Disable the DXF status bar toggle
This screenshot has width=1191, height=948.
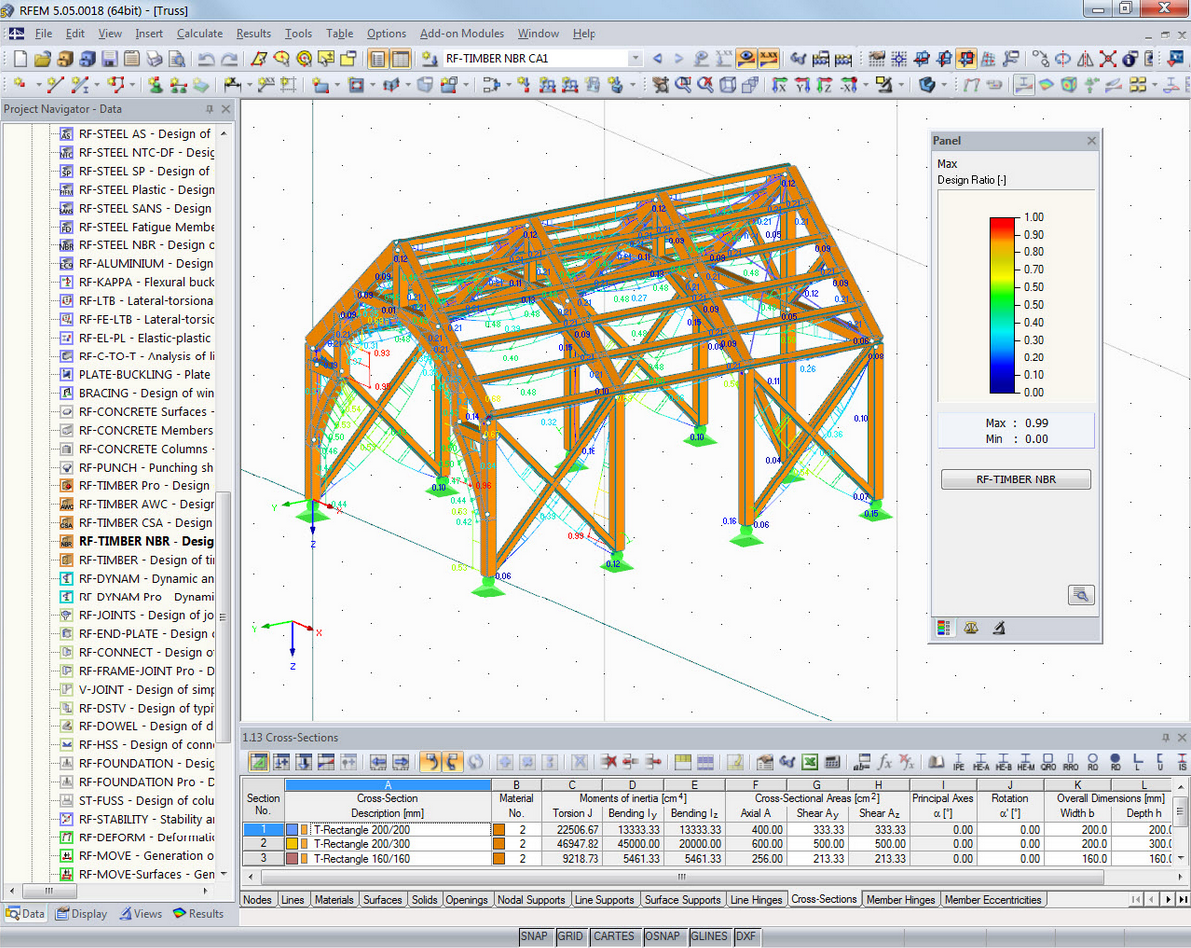click(746, 936)
